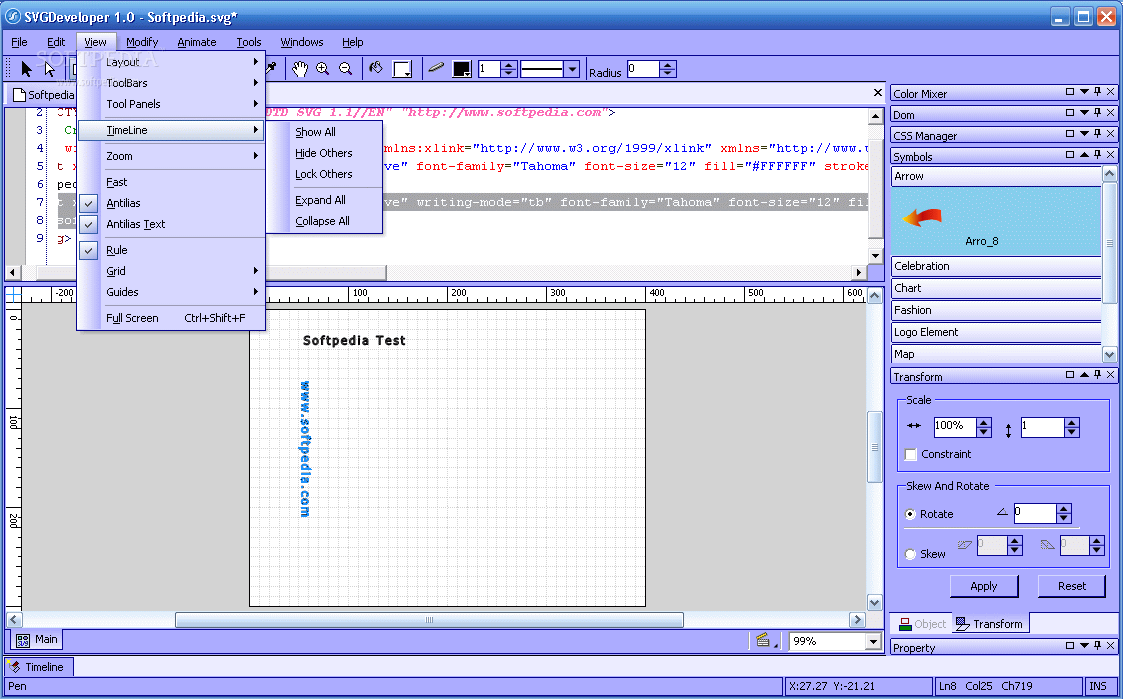1123x699 pixels.
Task: Open the line style dropdown
Action: [x=572, y=69]
